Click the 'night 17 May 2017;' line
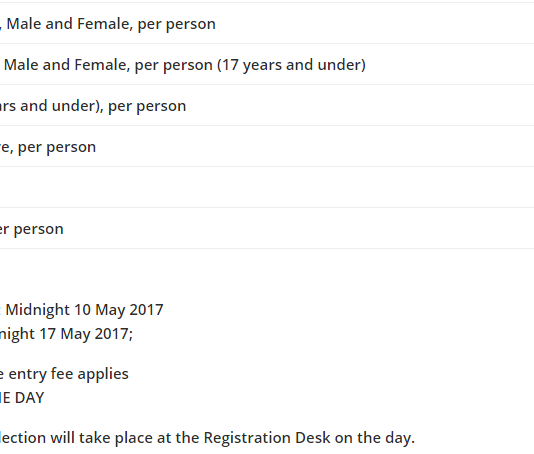Viewport: 534px width, 454px height. click(66, 334)
